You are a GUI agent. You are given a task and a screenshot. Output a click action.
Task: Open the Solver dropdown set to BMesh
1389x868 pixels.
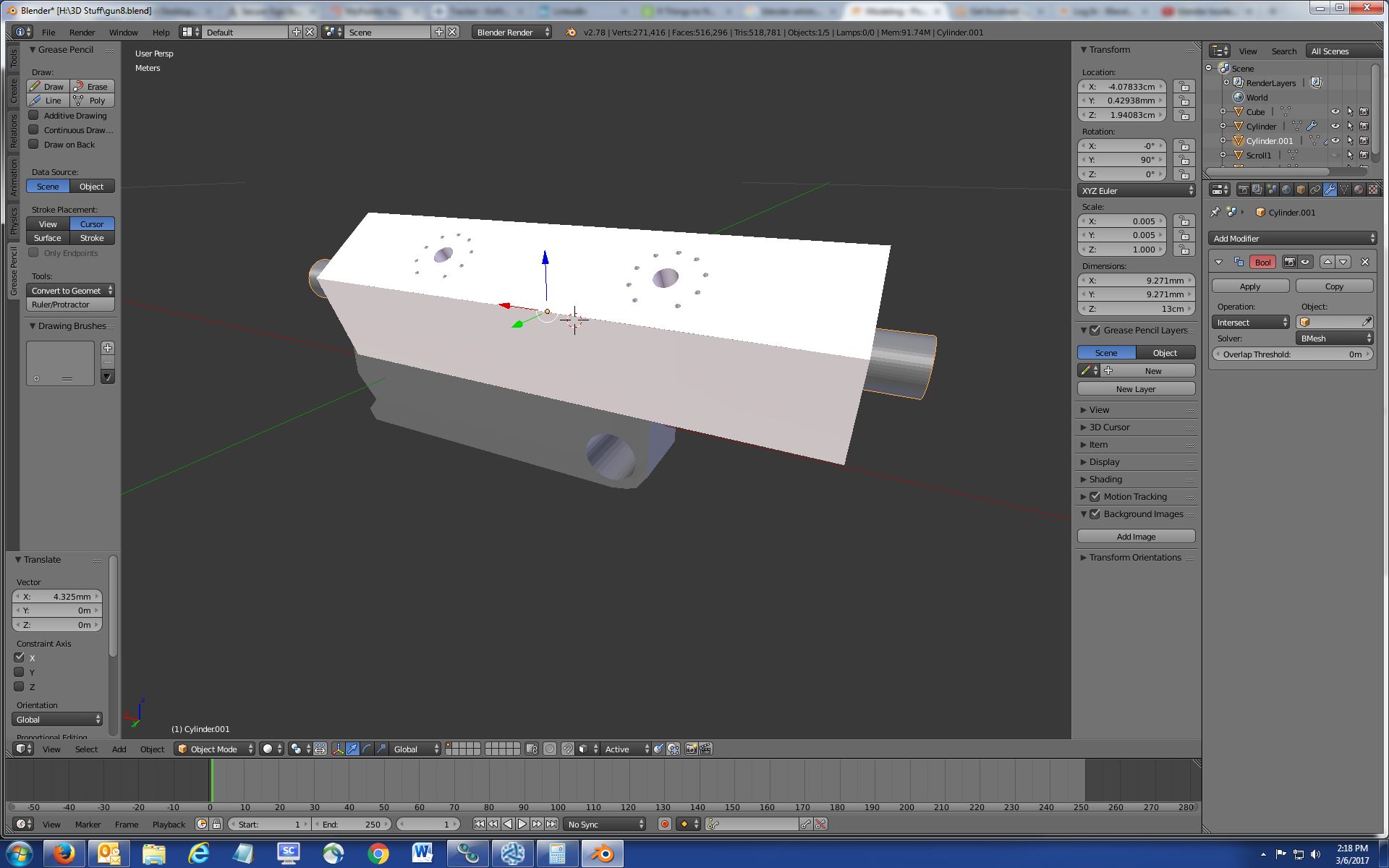[x=1335, y=338]
